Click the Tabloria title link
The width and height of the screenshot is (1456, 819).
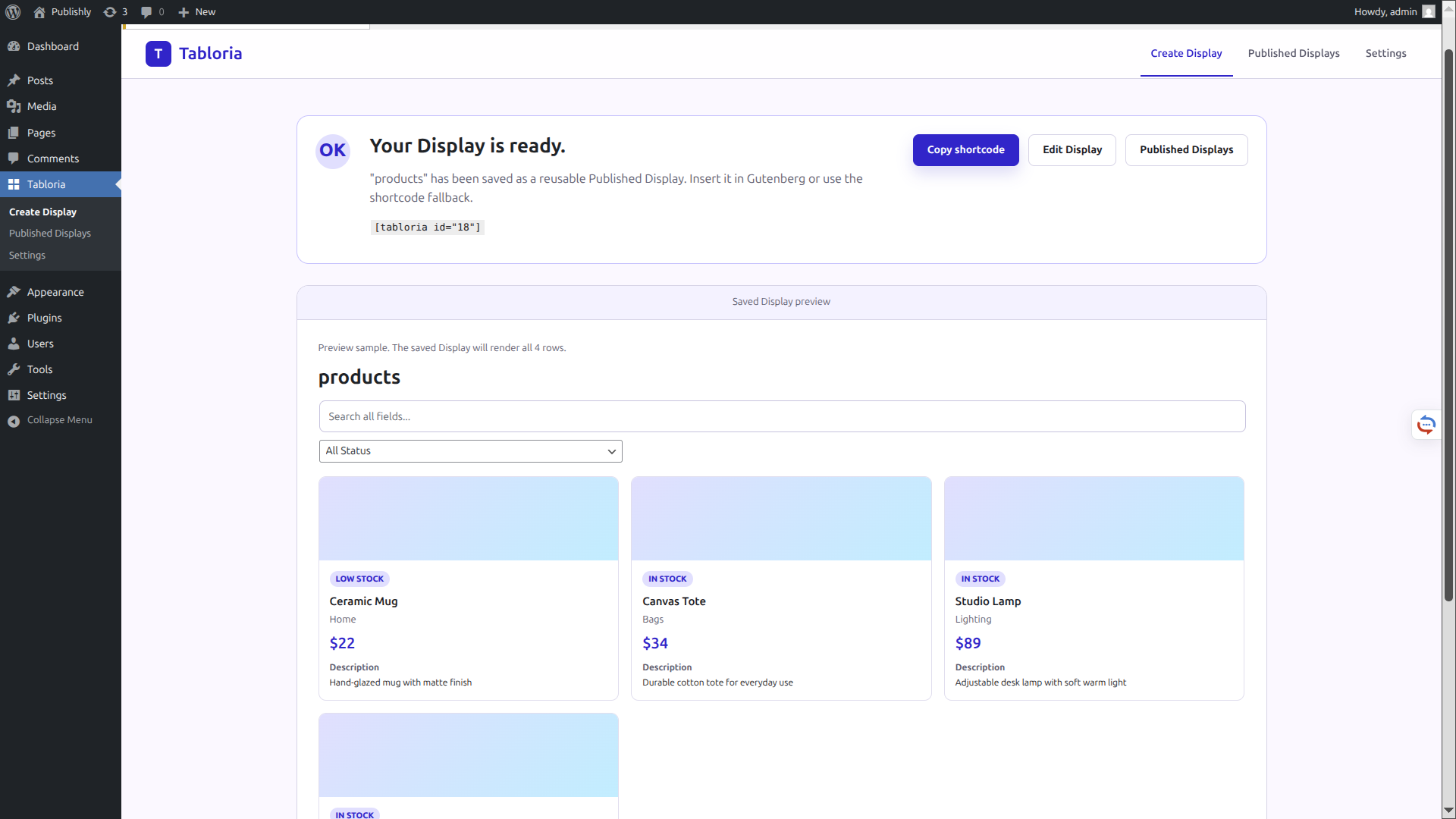pyautogui.click(x=211, y=54)
